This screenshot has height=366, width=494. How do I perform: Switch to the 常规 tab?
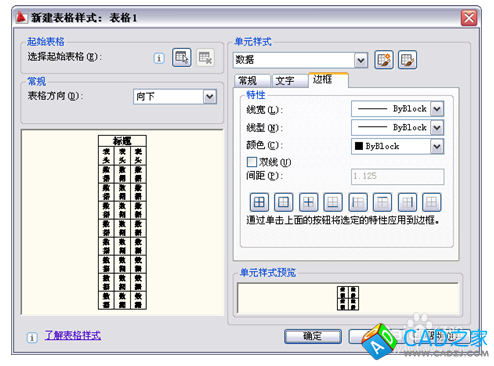pyautogui.click(x=252, y=81)
